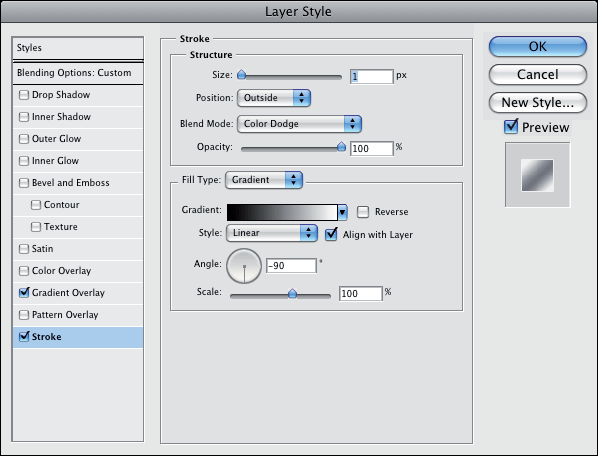Click the OK button
Viewport: 598px width, 456px height.
coord(537,47)
